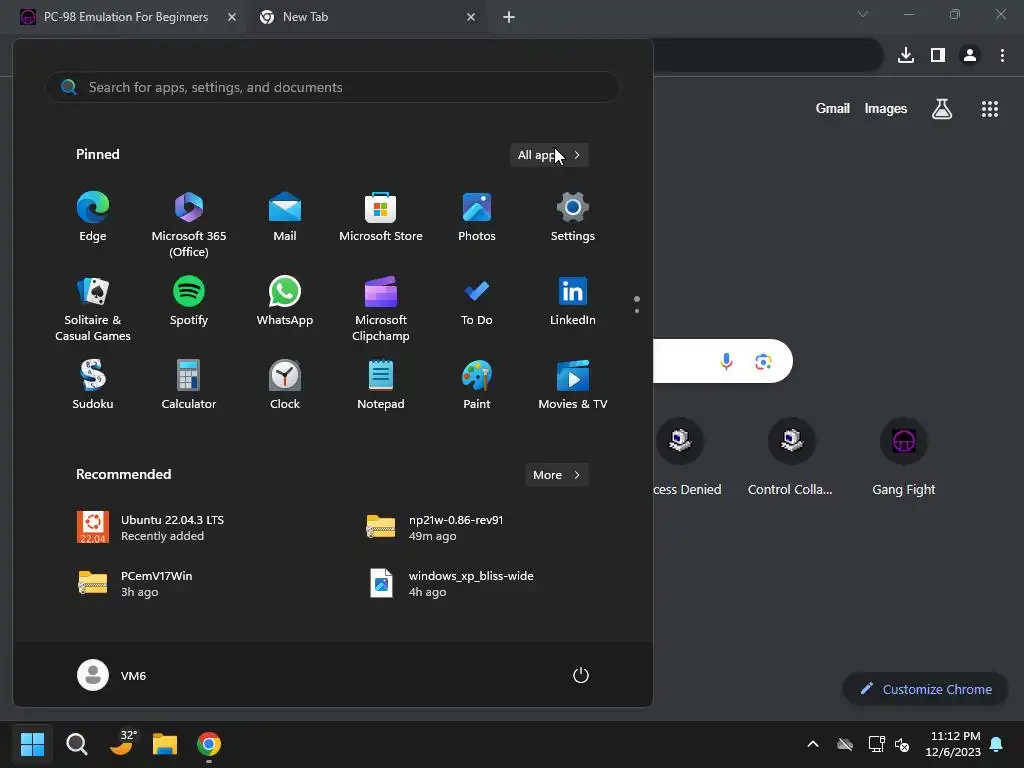Click Customize Chrome button
The image size is (1024, 768).
[x=925, y=689]
